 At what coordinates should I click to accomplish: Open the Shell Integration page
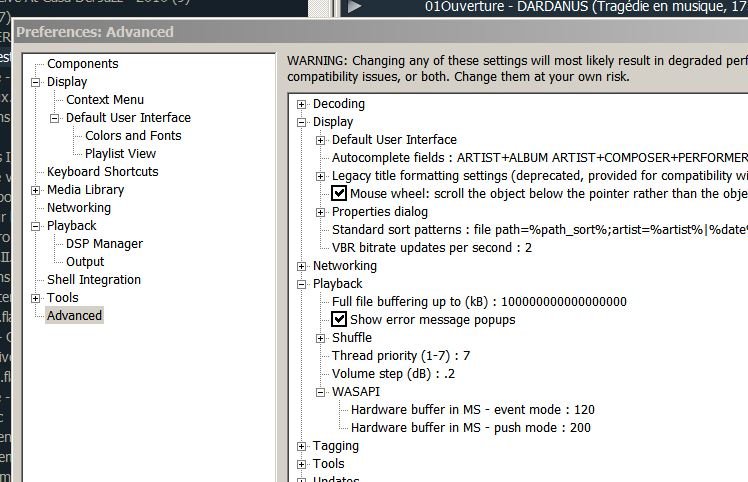tap(94, 280)
